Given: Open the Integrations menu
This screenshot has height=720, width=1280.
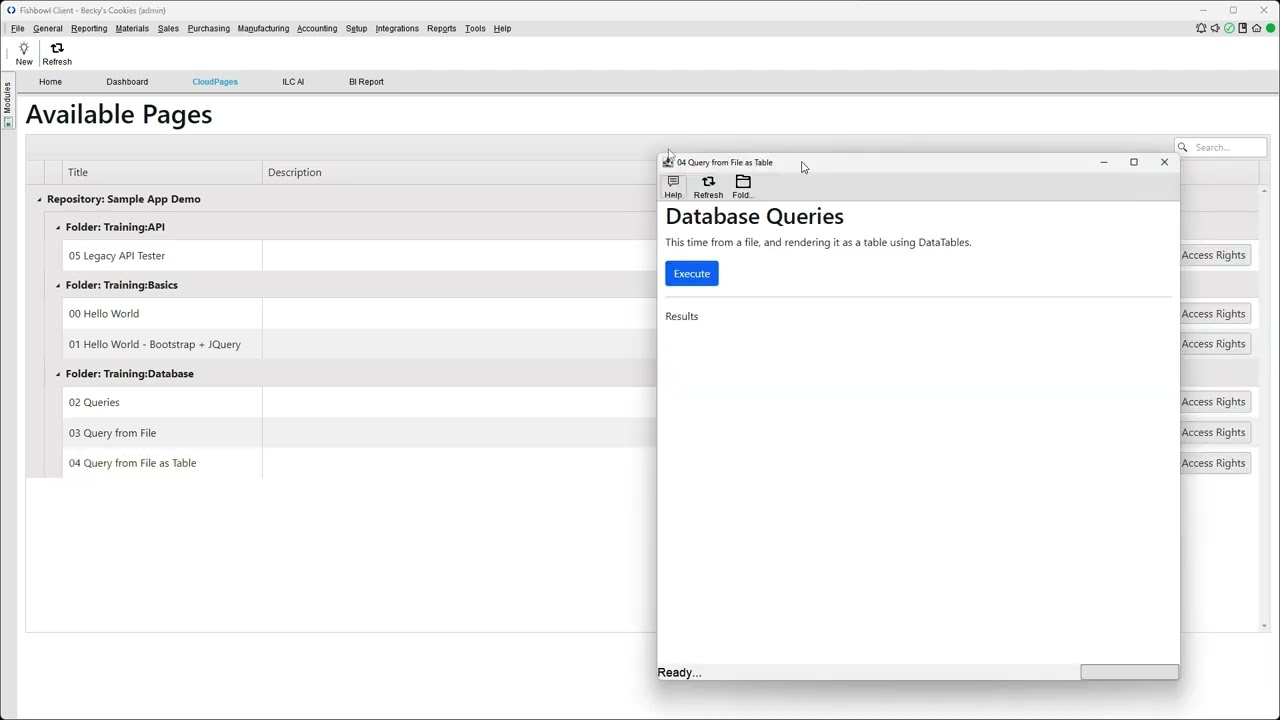Looking at the screenshot, I should coord(397,28).
